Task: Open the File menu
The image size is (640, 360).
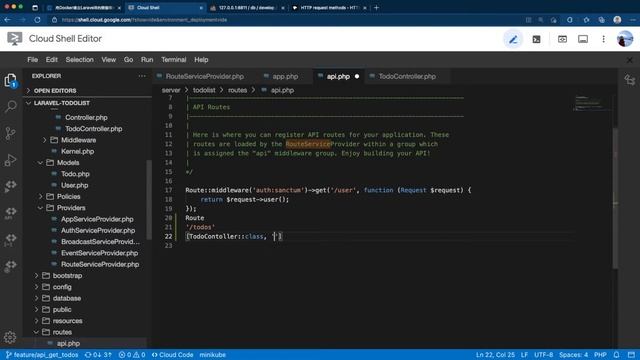Action: click(32, 60)
